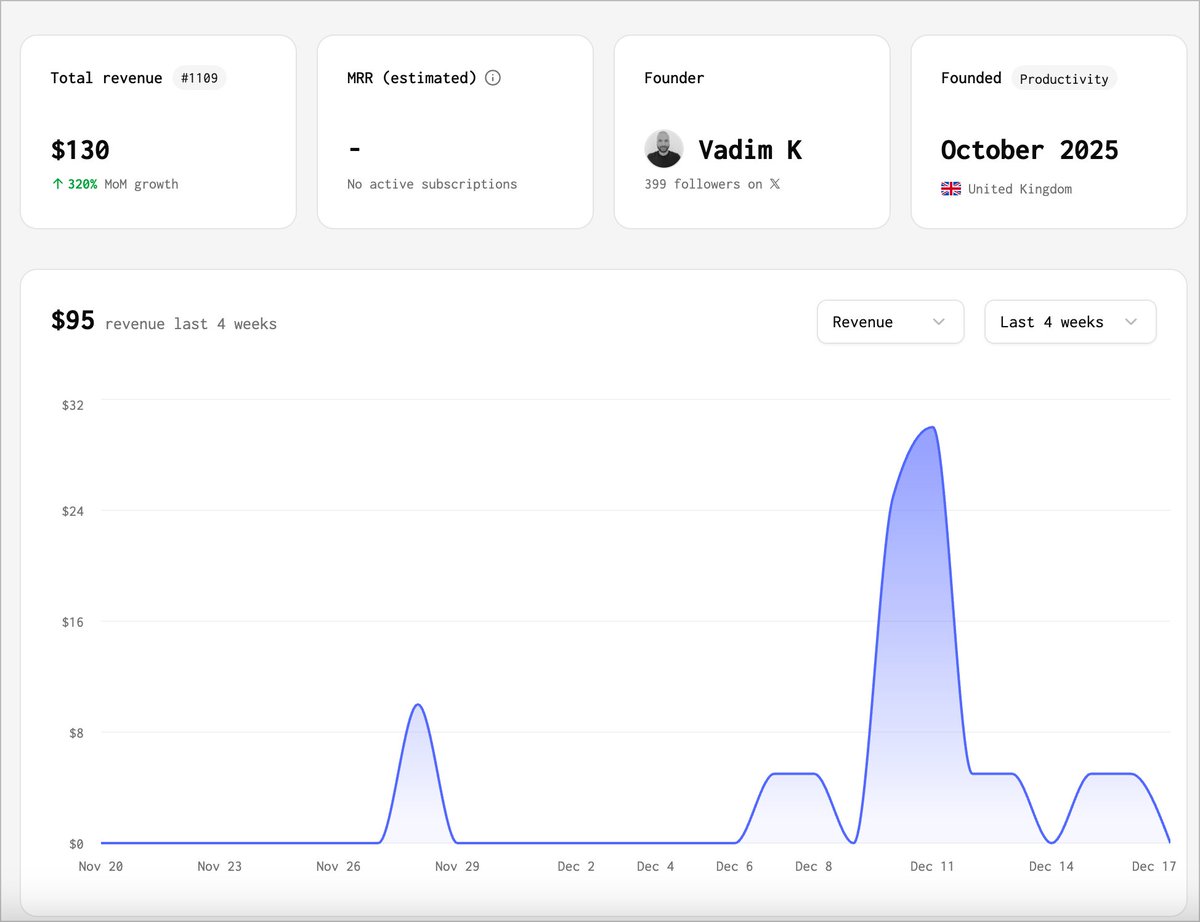Click the No active subscriptions text
The width and height of the screenshot is (1200, 922).
(432, 184)
